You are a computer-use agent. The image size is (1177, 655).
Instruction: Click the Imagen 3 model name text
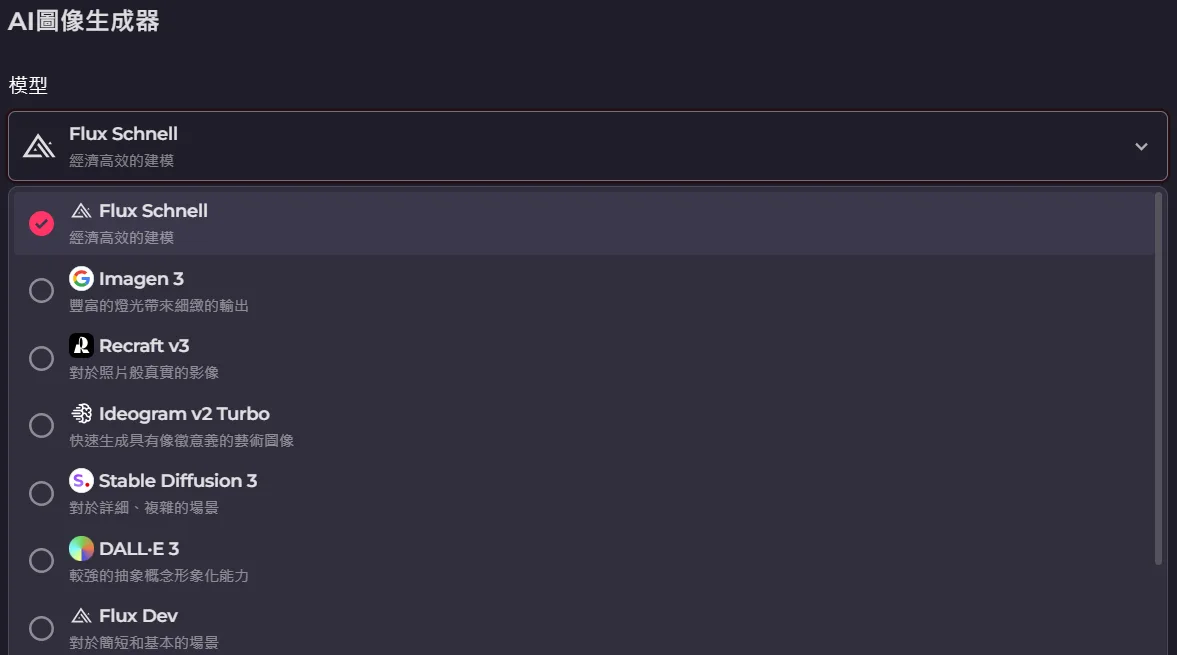point(141,279)
